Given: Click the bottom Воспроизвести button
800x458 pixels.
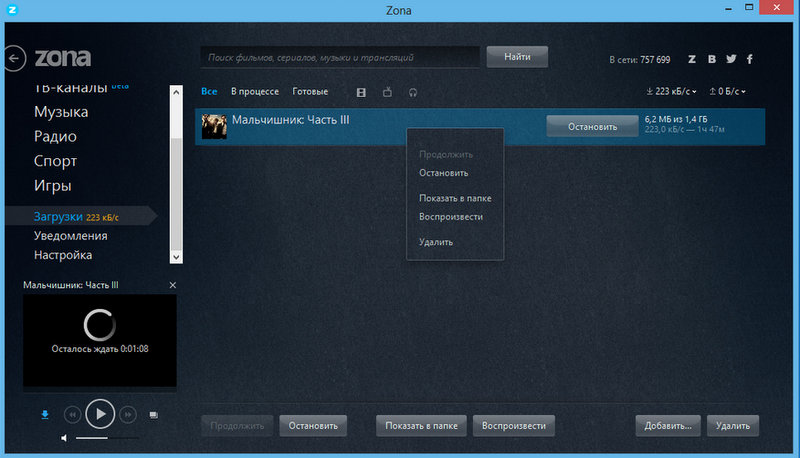Looking at the screenshot, I should click(514, 426).
